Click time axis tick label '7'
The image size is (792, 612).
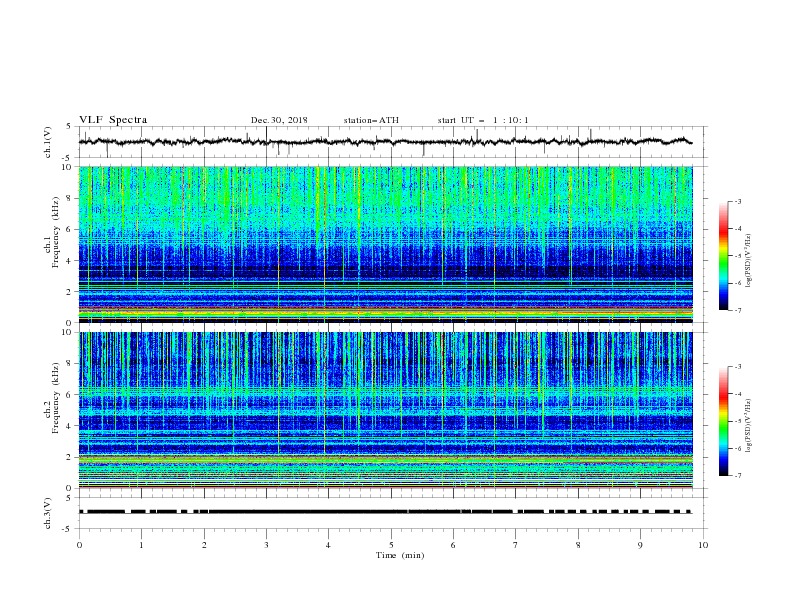click(516, 545)
